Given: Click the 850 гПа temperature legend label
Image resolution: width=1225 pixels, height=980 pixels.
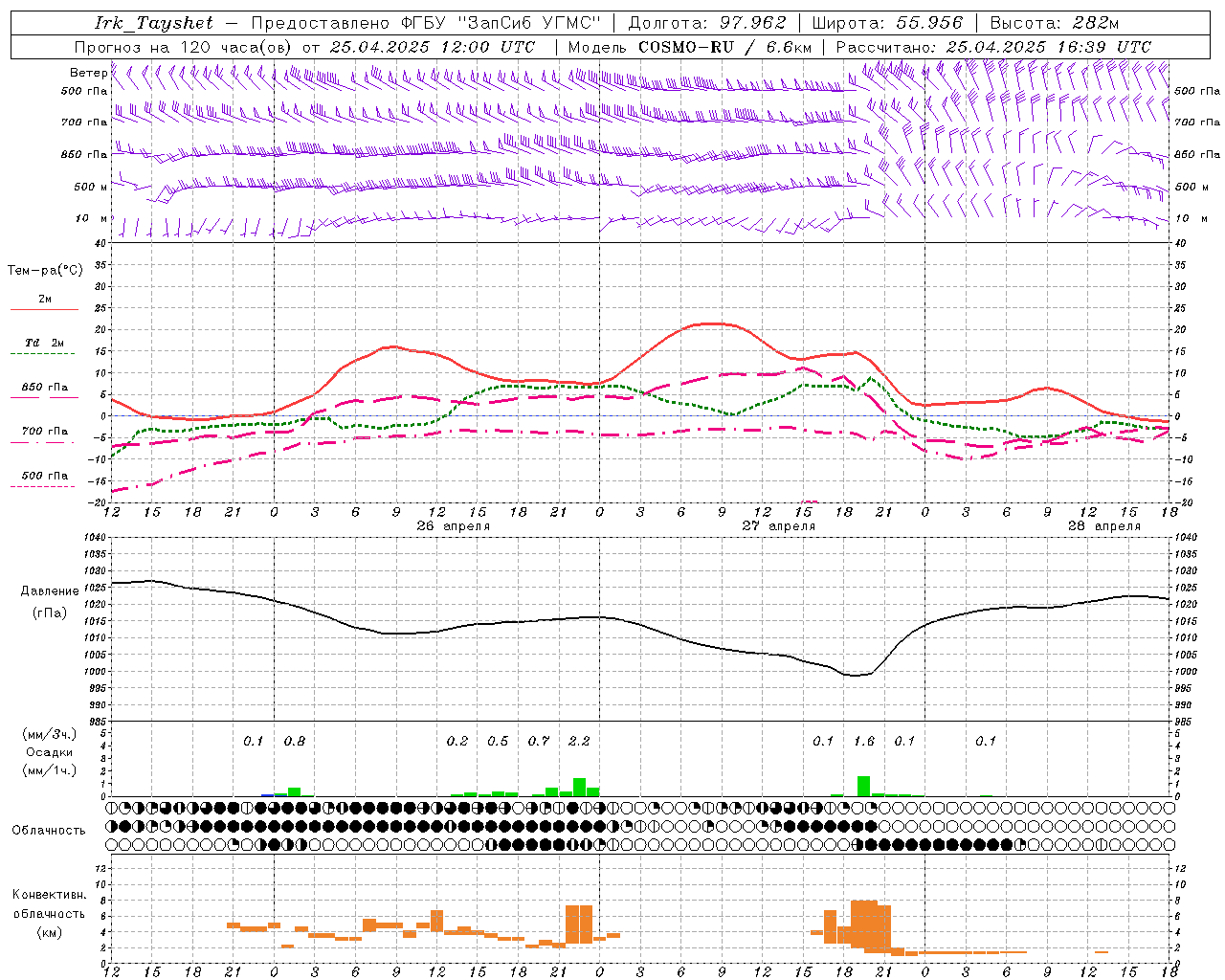Looking at the screenshot, I should 45,388.
